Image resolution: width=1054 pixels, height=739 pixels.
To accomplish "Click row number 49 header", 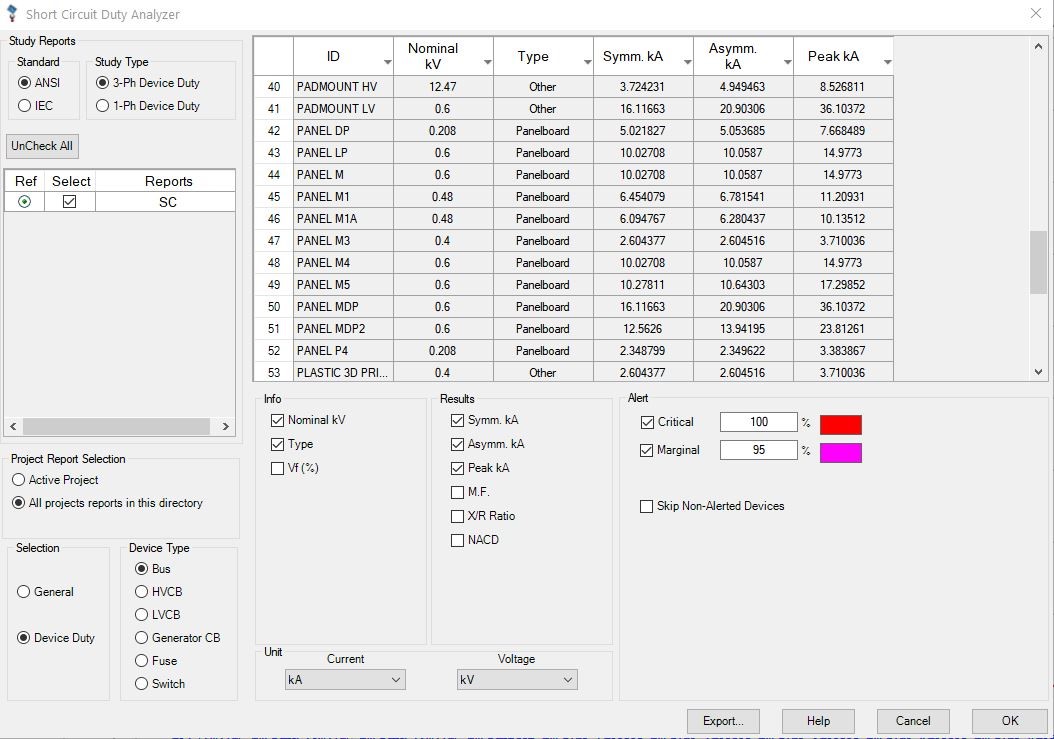I will (274, 284).
